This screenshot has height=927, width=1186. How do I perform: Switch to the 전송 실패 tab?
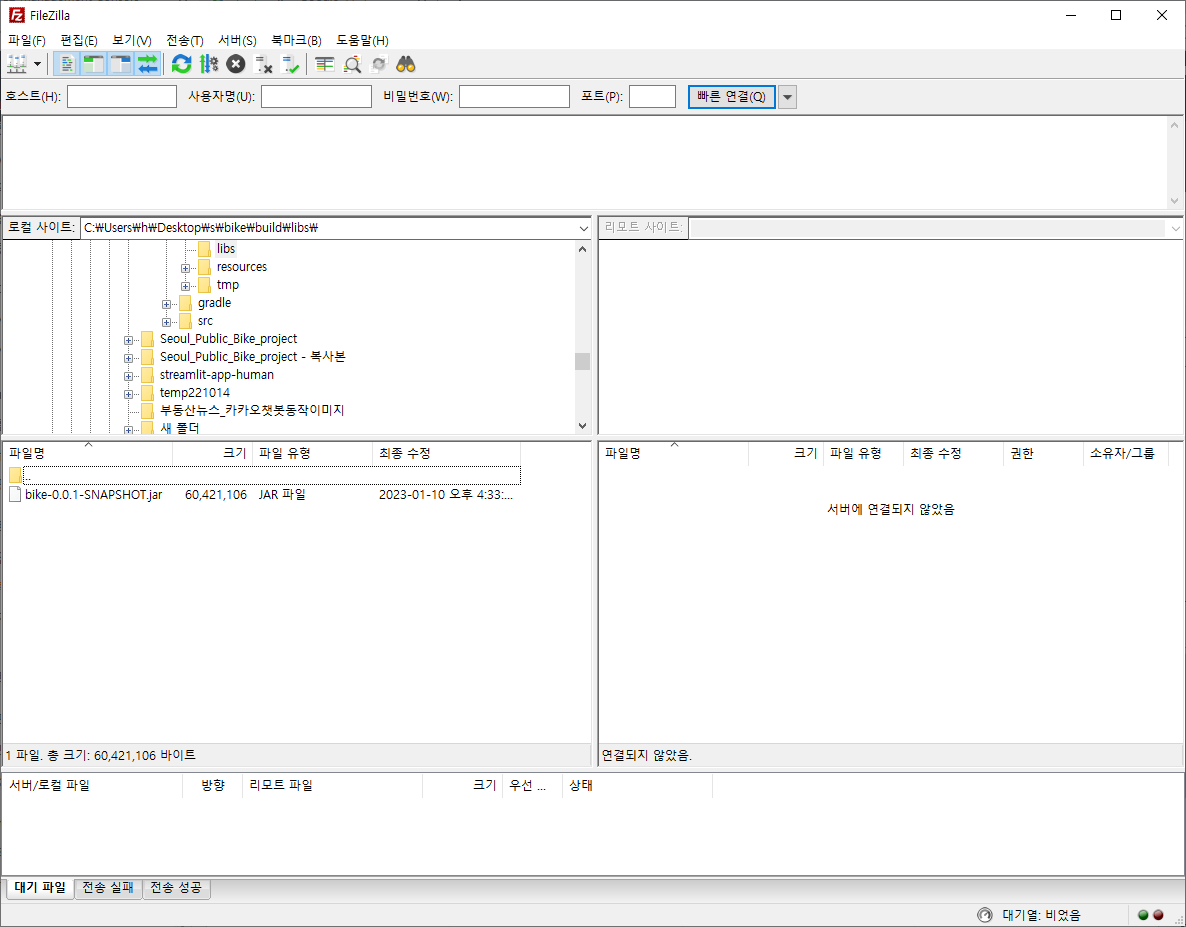(x=108, y=888)
